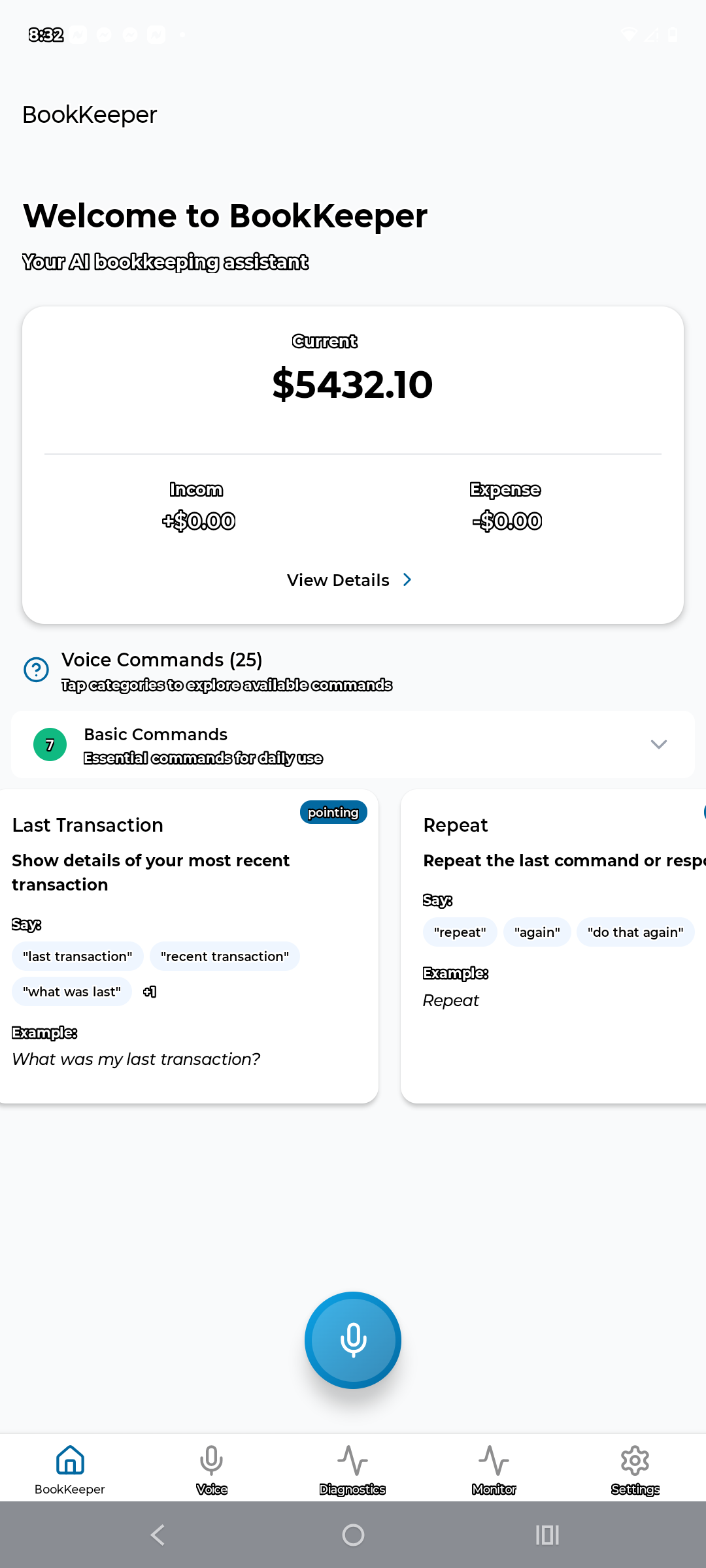Tap the "repeat" phrase chip
706x1568 pixels.
[x=460, y=932]
